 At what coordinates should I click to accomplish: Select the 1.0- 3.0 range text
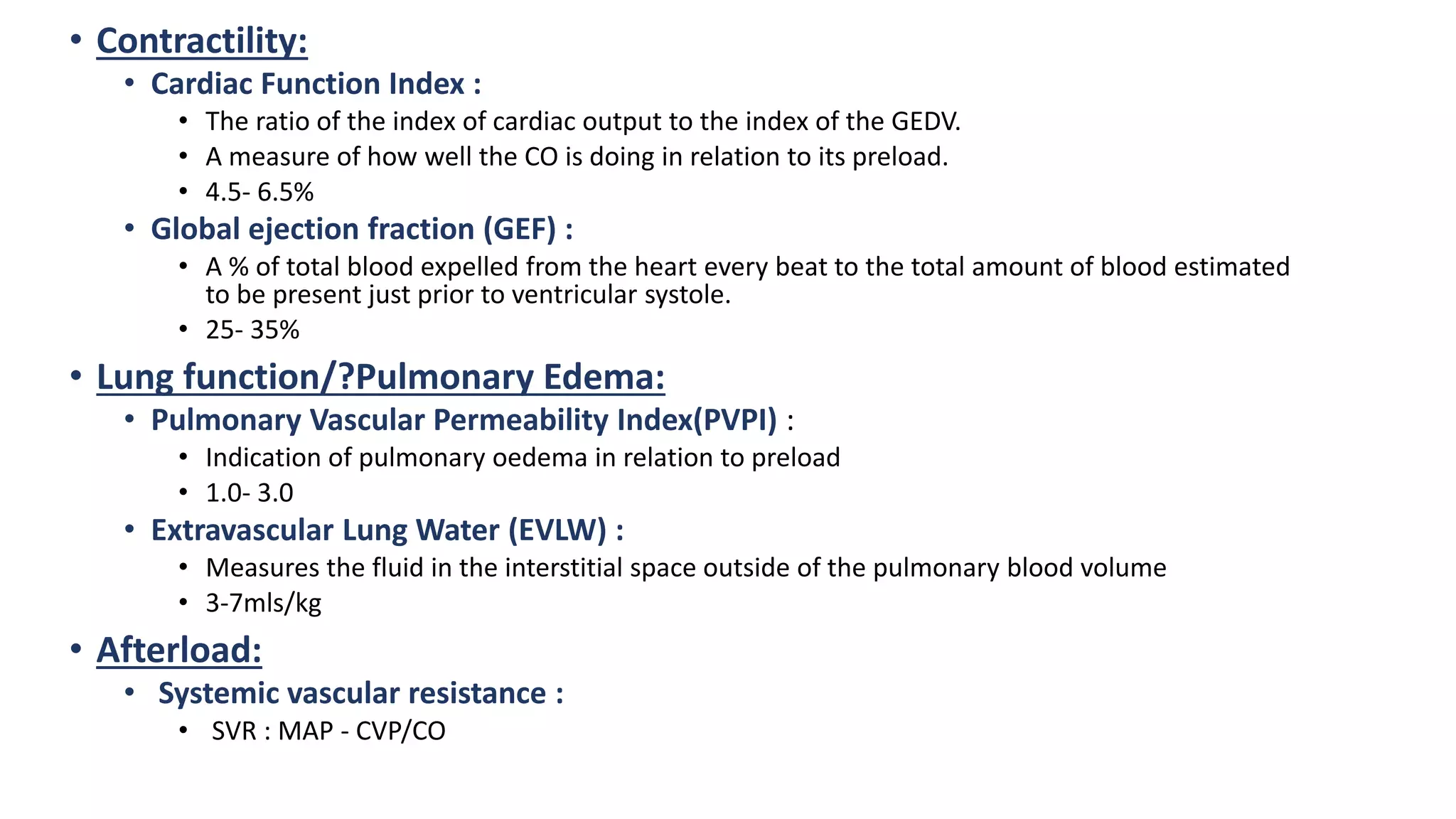(250, 493)
